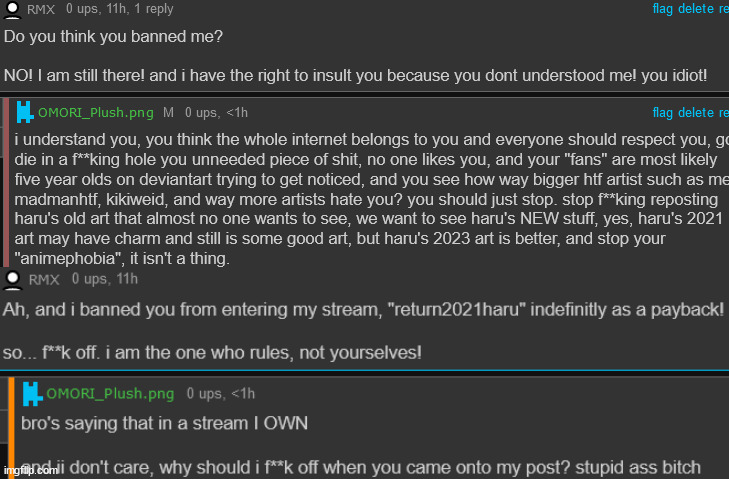729x479 pixels.
Task: Reply to RMX's top comment
Action: (723, 10)
